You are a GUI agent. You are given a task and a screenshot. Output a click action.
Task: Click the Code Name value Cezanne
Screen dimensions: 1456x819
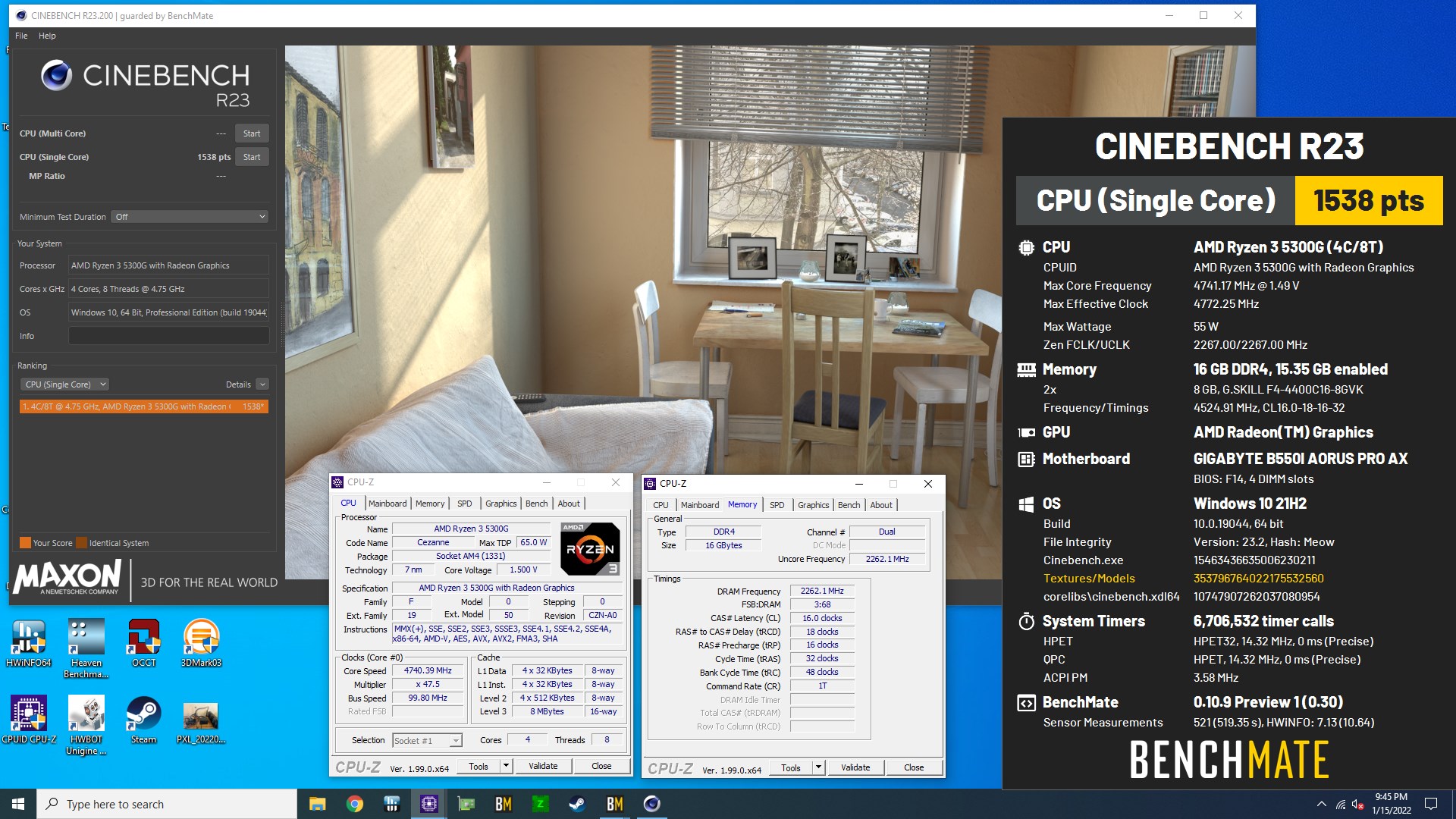coord(433,543)
